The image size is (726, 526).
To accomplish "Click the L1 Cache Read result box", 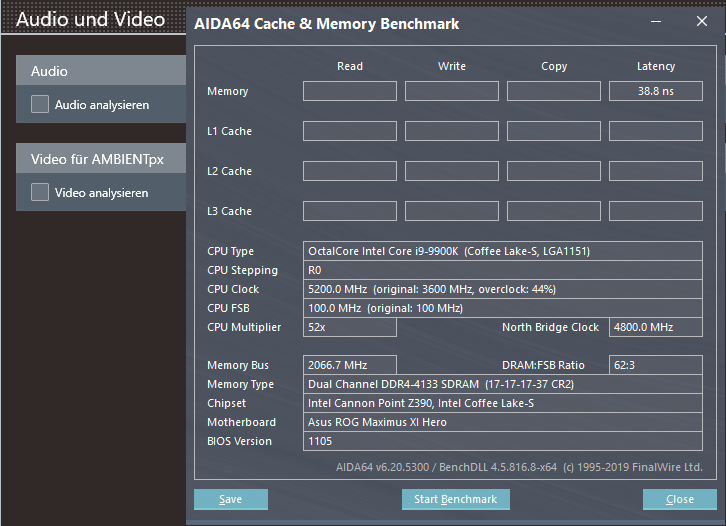I will click(x=350, y=131).
